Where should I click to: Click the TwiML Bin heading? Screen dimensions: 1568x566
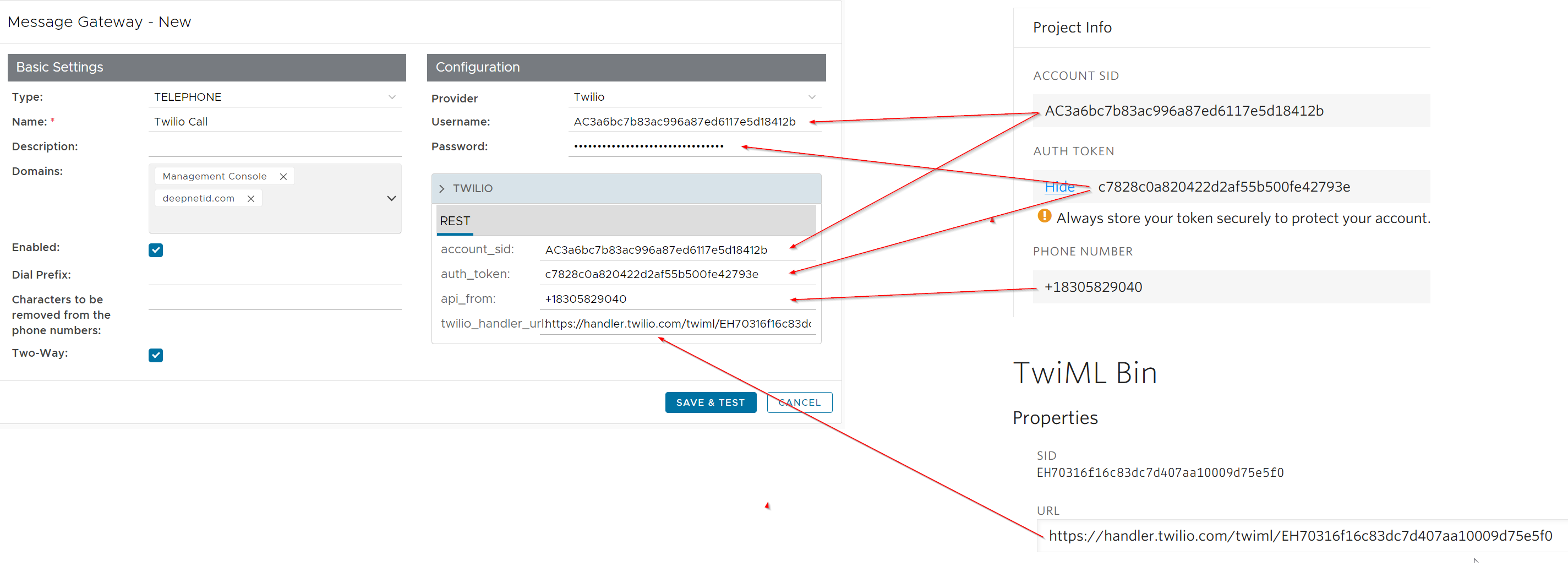tap(1085, 373)
